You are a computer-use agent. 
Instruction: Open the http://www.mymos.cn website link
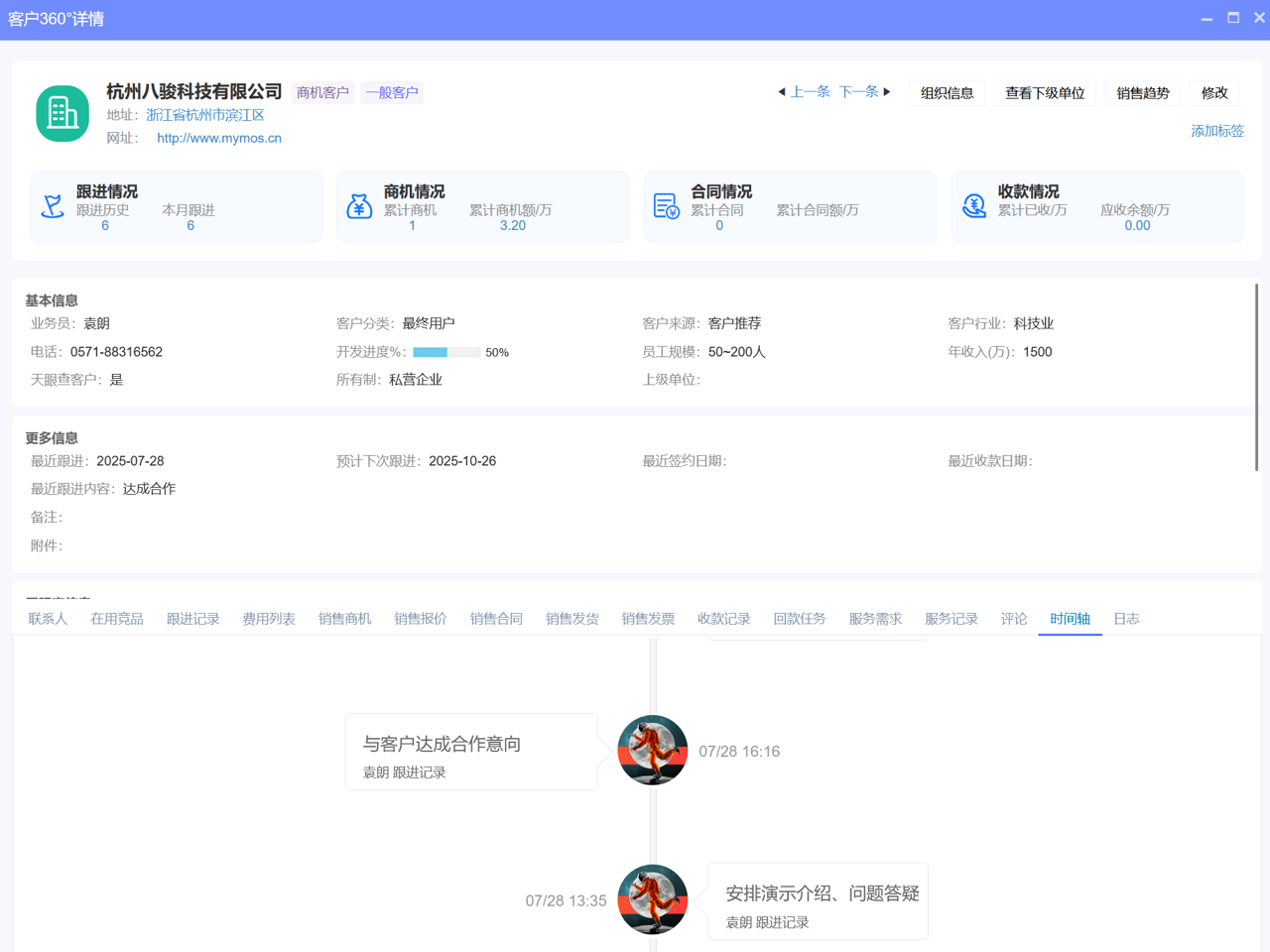pyautogui.click(x=218, y=138)
